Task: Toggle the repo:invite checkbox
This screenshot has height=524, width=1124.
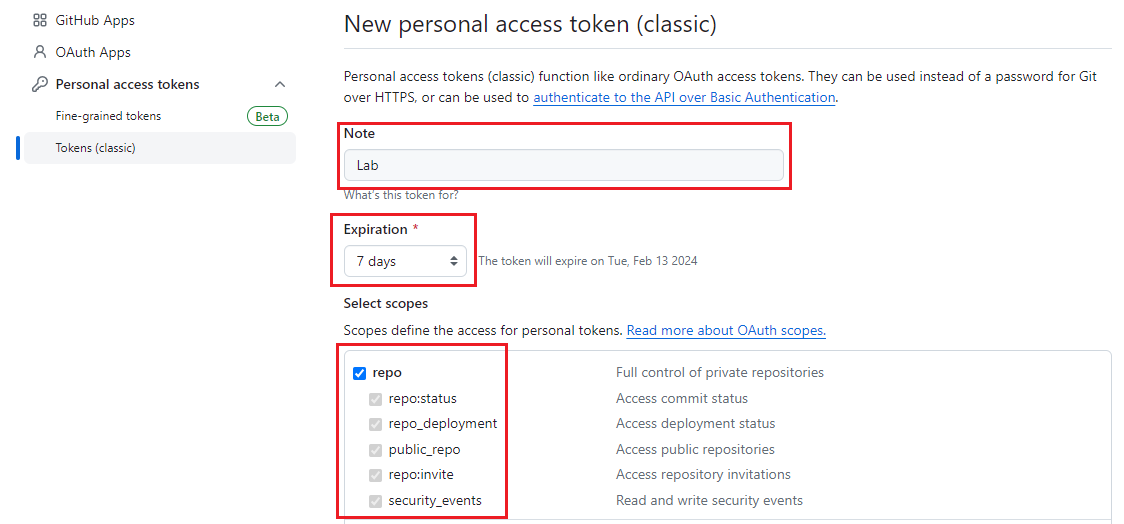Action: pos(376,475)
